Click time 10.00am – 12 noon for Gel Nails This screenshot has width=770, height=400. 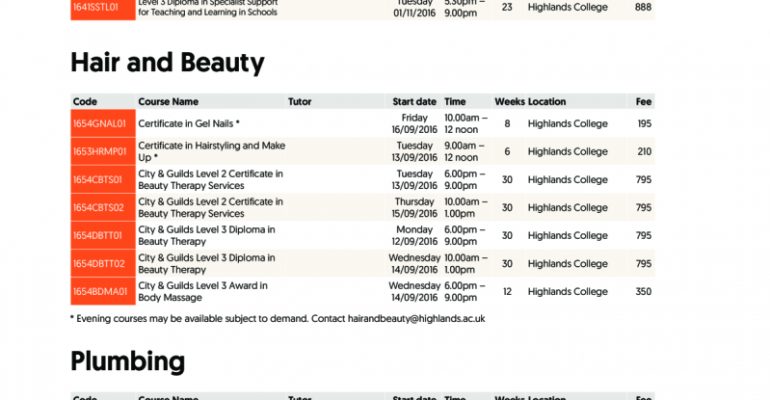point(466,124)
